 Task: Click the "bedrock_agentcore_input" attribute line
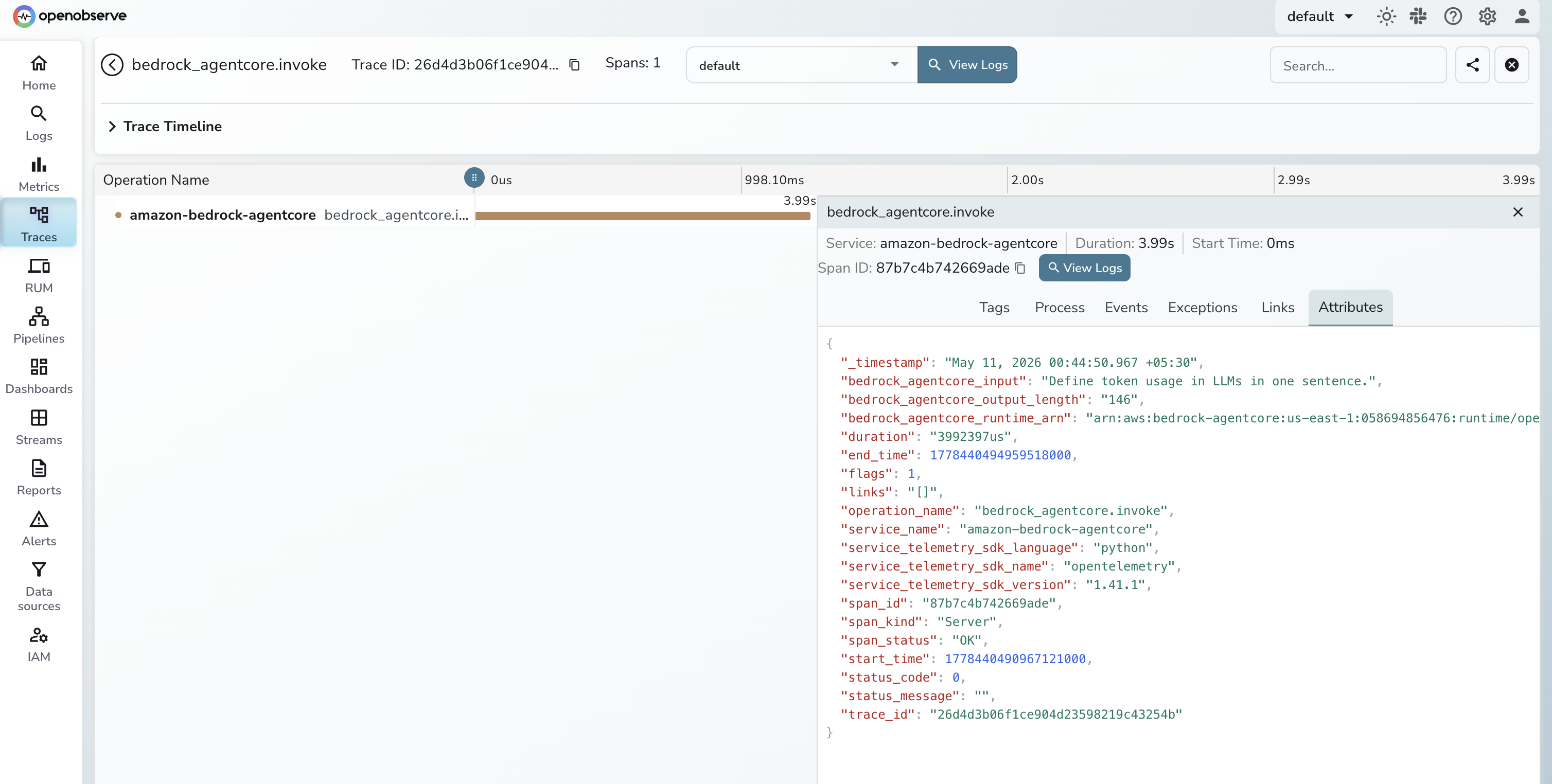[x=1111, y=381]
